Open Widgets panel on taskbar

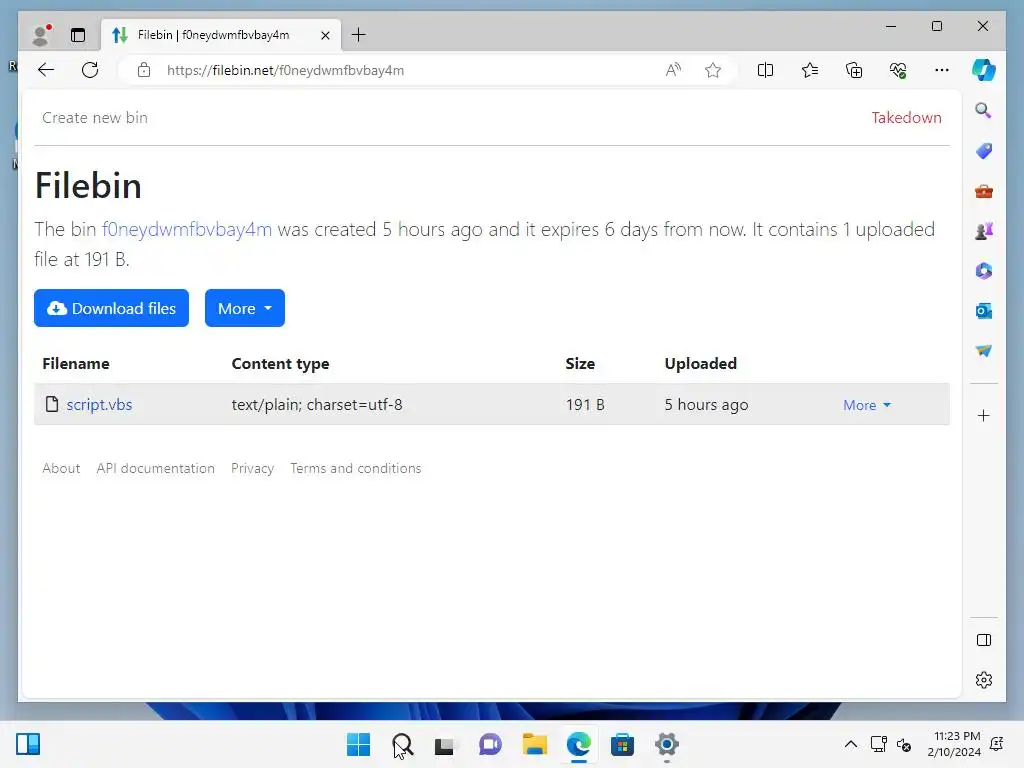tap(28, 744)
